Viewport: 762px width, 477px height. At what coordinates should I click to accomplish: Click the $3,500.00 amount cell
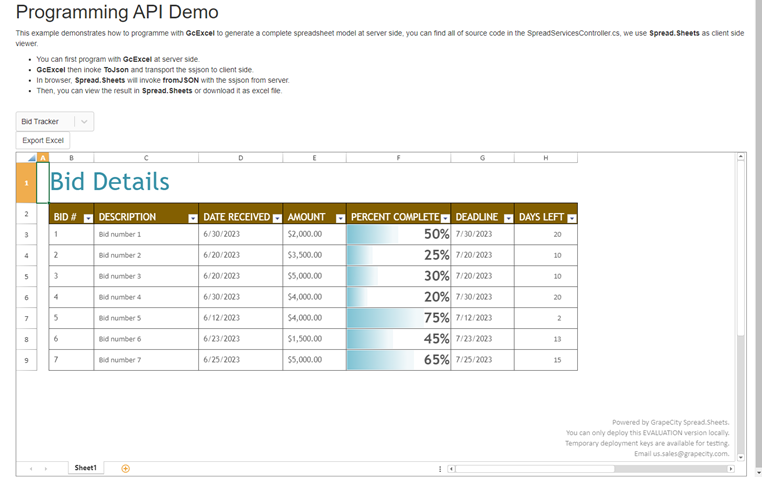coord(314,255)
